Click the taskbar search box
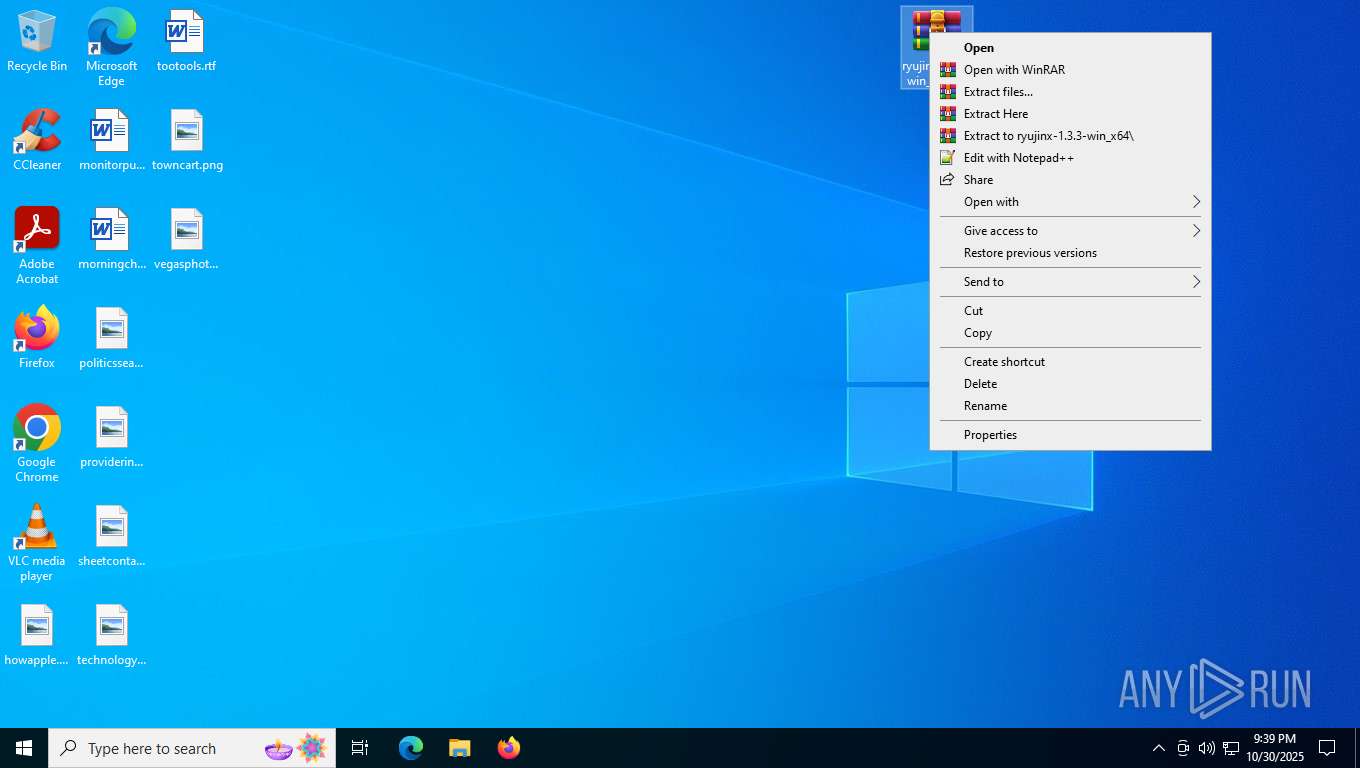The width and height of the screenshot is (1360, 768). pyautogui.click(x=192, y=748)
